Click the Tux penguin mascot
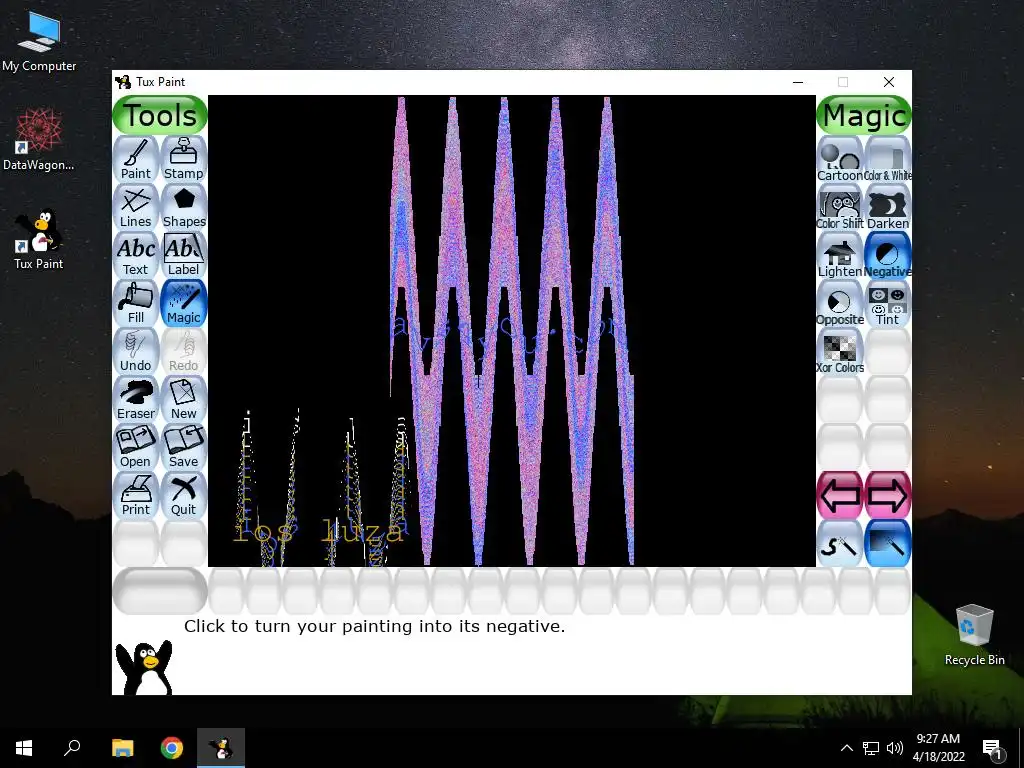The image size is (1024, 768). [144, 667]
